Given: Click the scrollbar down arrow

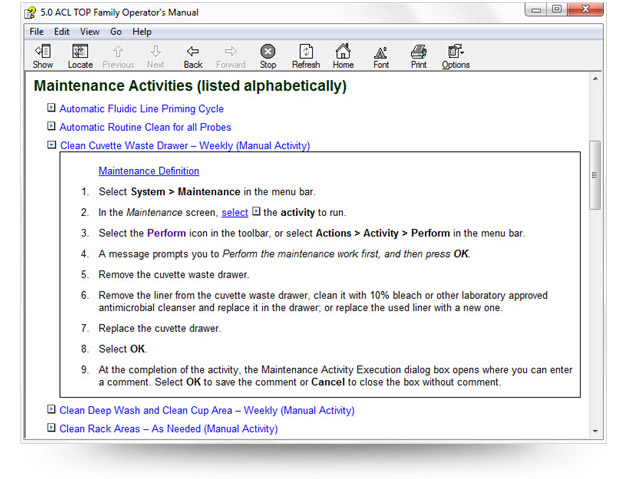Looking at the screenshot, I should pyautogui.click(x=595, y=431).
